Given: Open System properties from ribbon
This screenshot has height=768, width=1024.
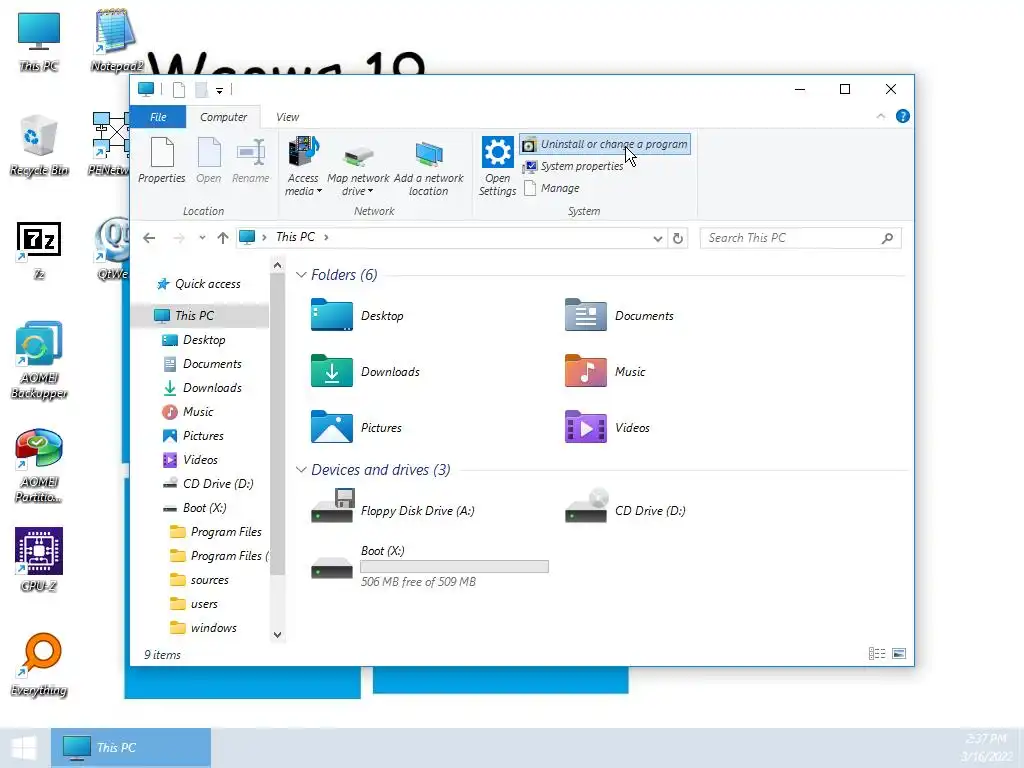Looking at the screenshot, I should tap(573, 167).
